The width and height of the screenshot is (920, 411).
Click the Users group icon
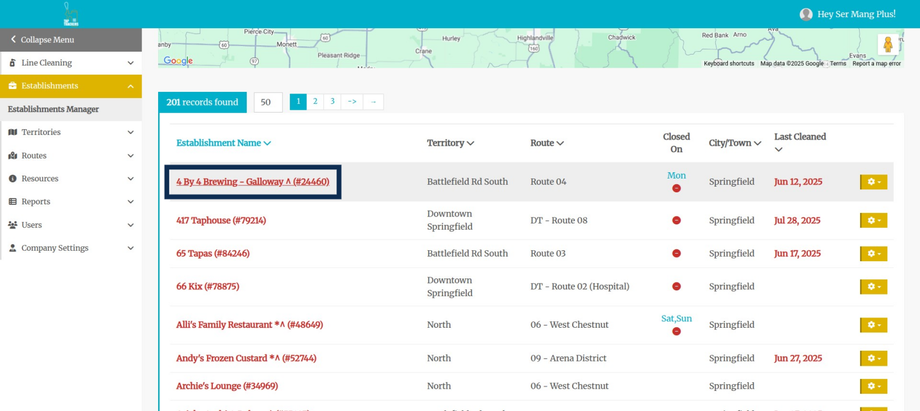click(x=12, y=225)
